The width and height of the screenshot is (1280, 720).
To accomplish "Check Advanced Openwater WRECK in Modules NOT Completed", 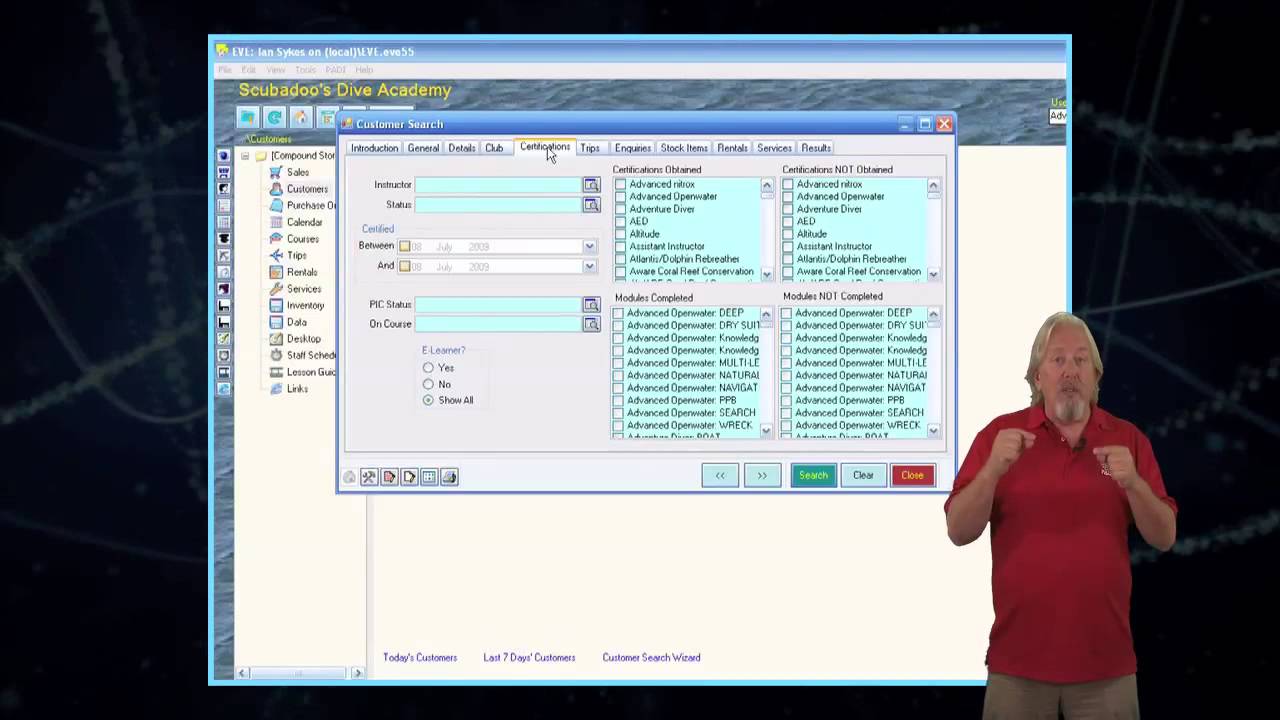I will [786, 425].
